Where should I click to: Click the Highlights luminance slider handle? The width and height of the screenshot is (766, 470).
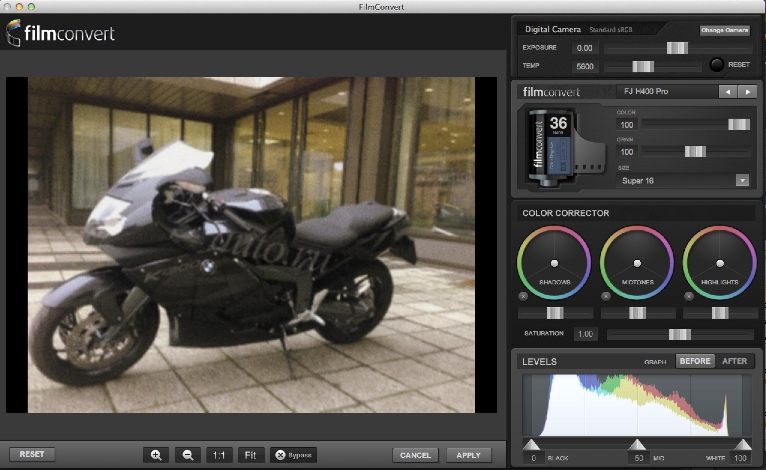coord(720,313)
